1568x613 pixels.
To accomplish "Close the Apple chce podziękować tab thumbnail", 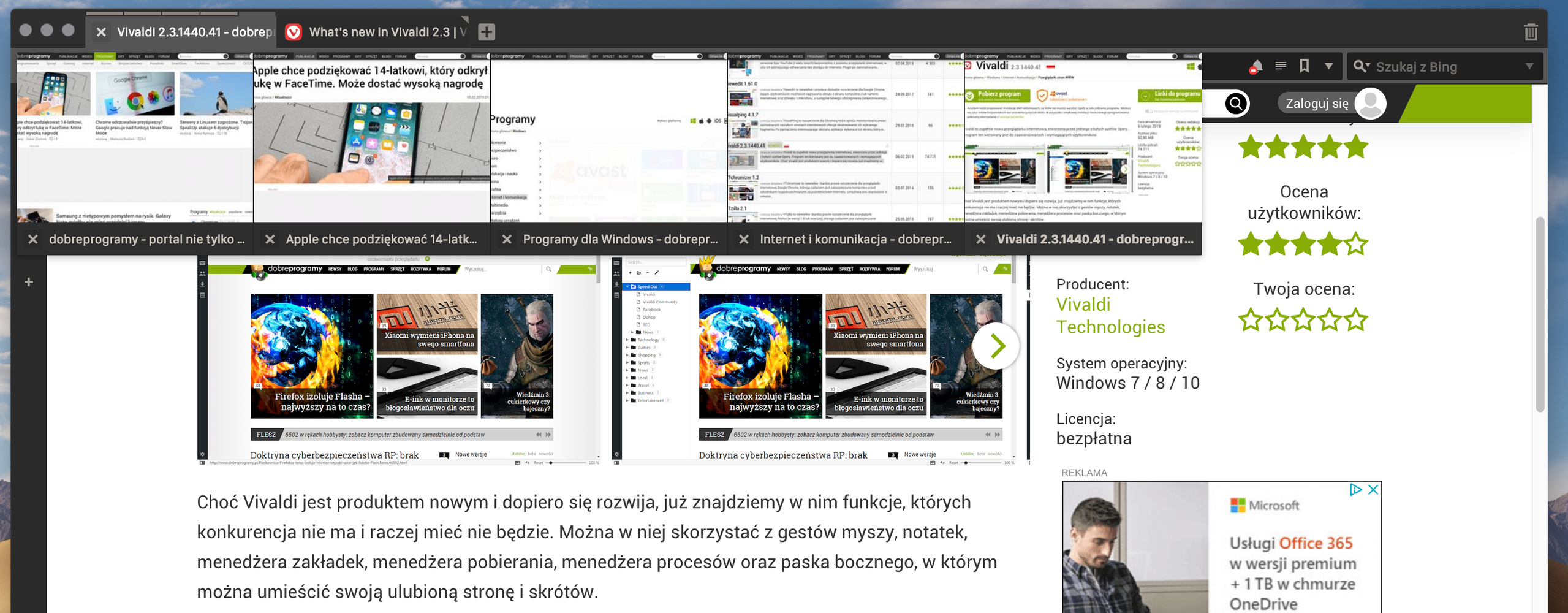I will (271, 239).
